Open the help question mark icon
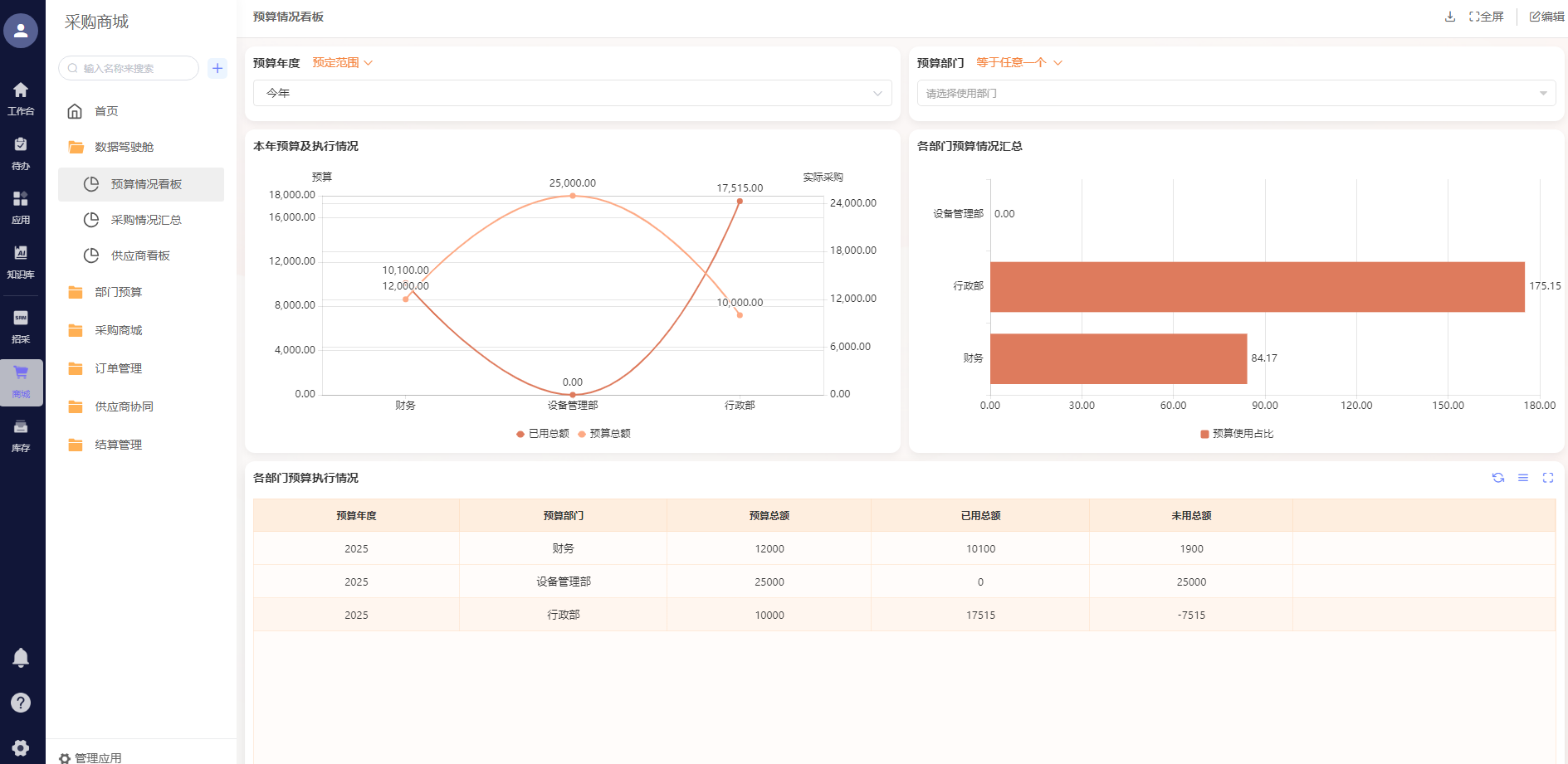 (x=21, y=703)
